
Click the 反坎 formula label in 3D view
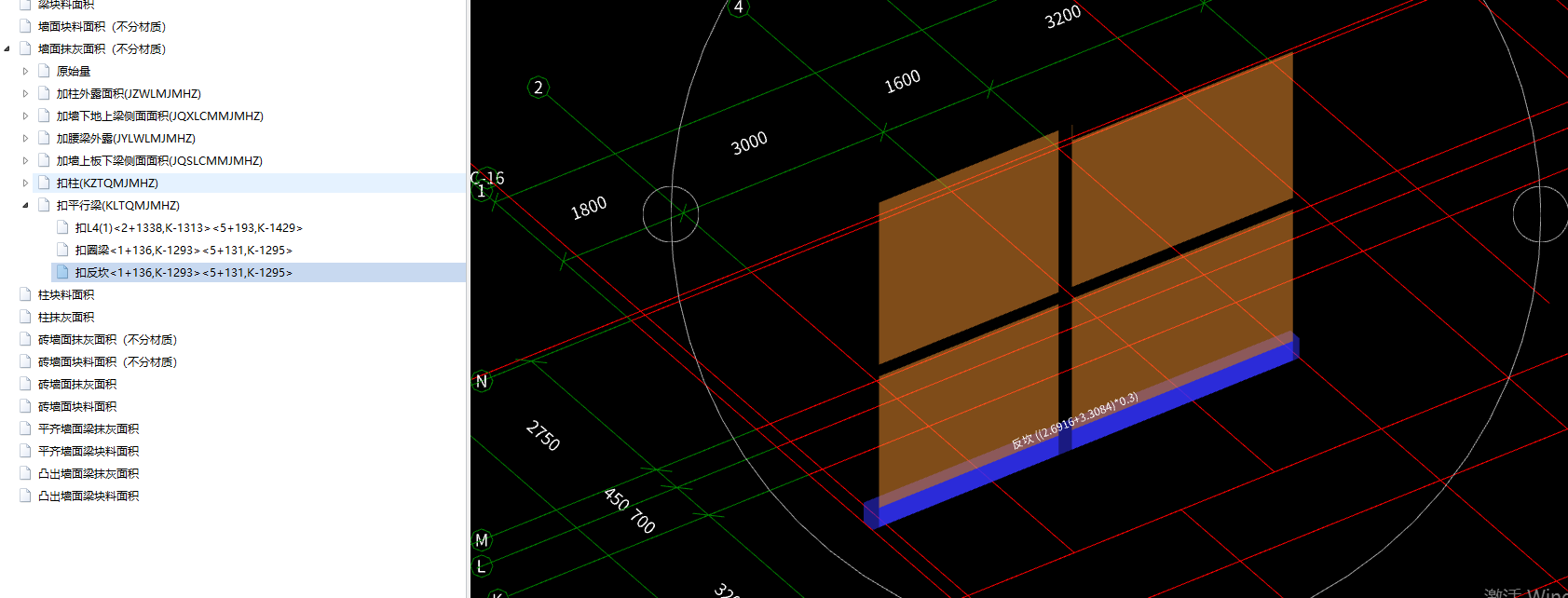1075,421
